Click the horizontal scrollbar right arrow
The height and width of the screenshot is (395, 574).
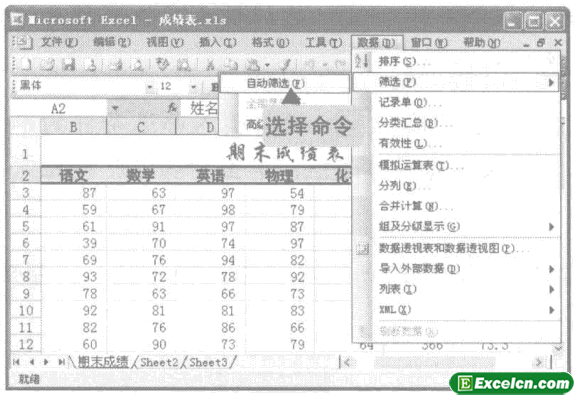click(x=538, y=362)
